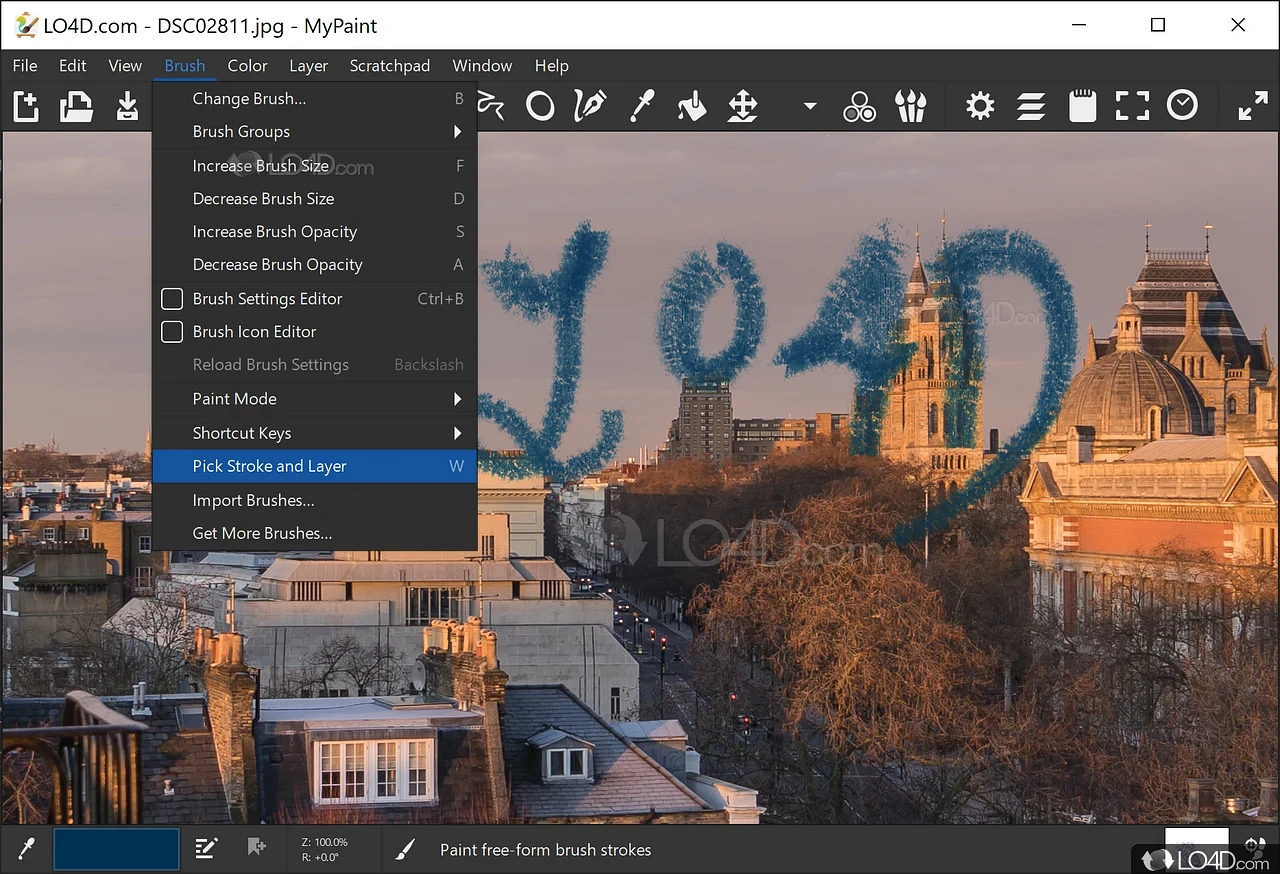Click the dark blue current color swatch
This screenshot has width=1280, height=874.
[116, 849]
